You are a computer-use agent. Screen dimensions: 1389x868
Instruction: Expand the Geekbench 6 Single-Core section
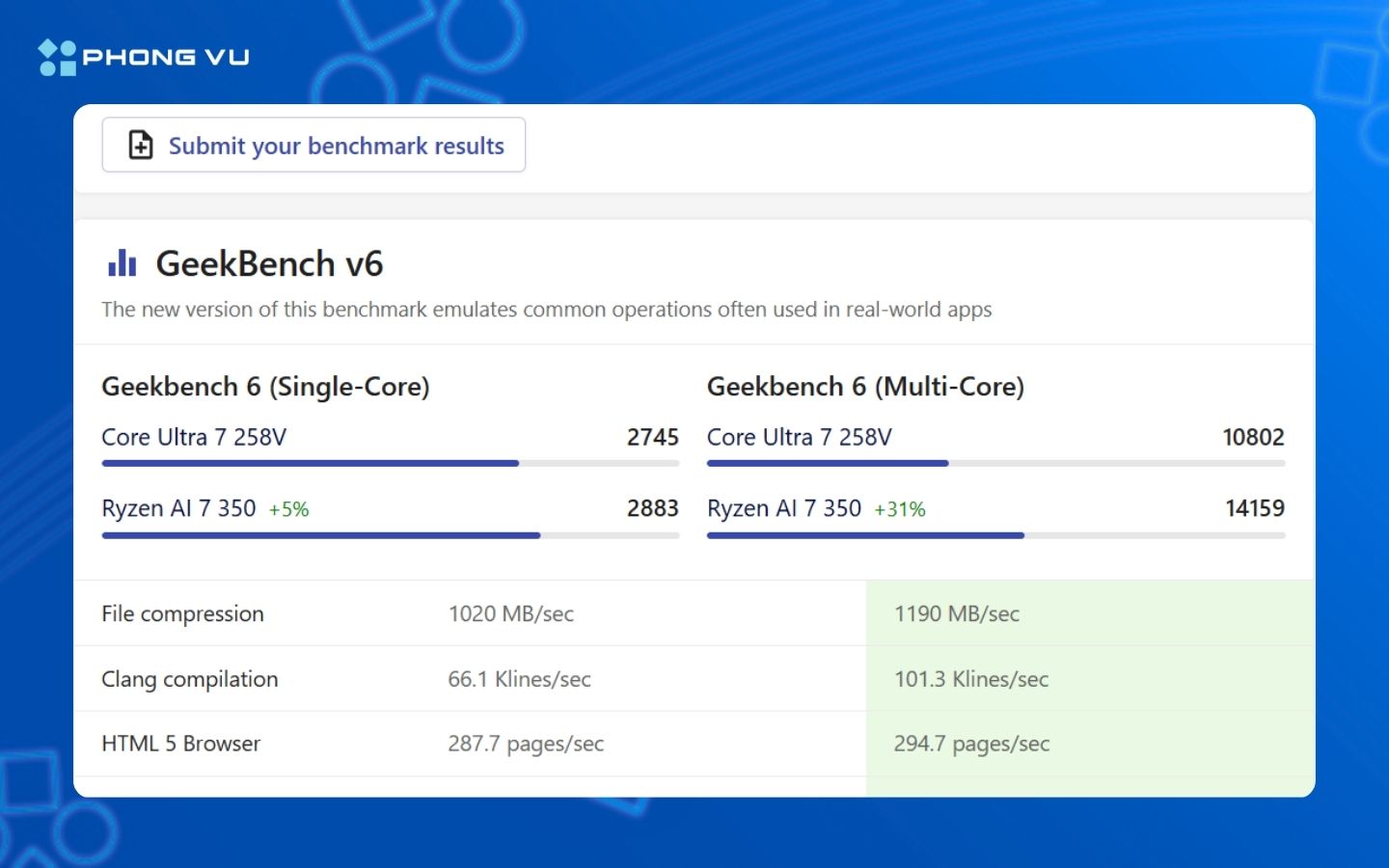[266, 386]
